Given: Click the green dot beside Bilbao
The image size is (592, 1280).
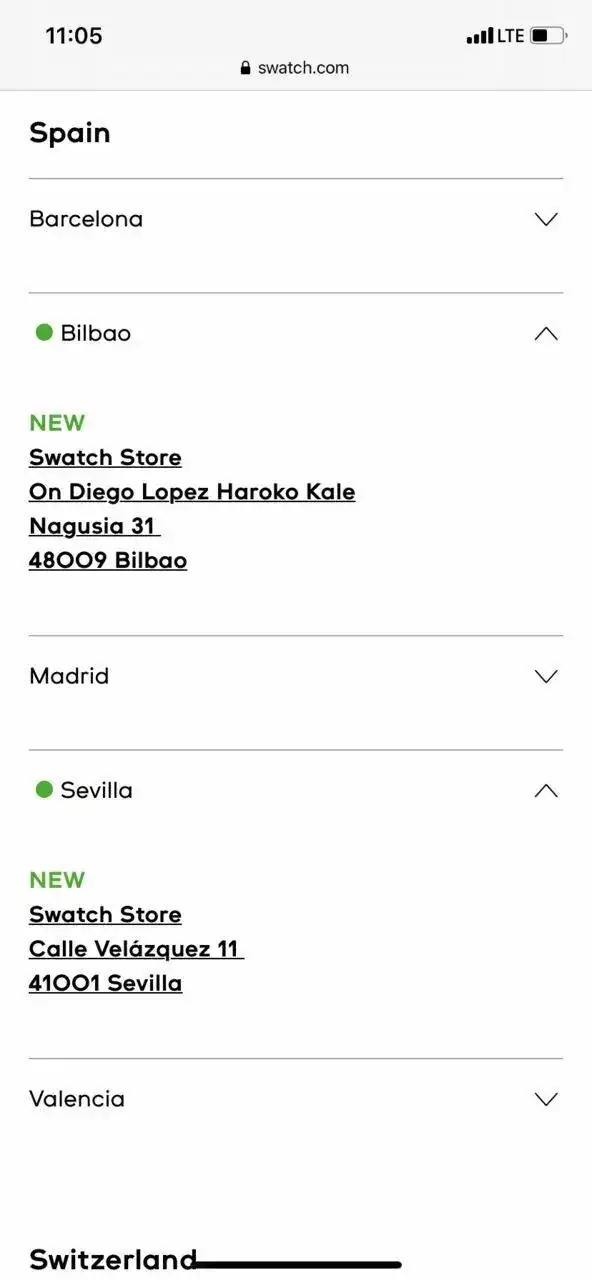Looking at the screenshot, I should point(44,332).
